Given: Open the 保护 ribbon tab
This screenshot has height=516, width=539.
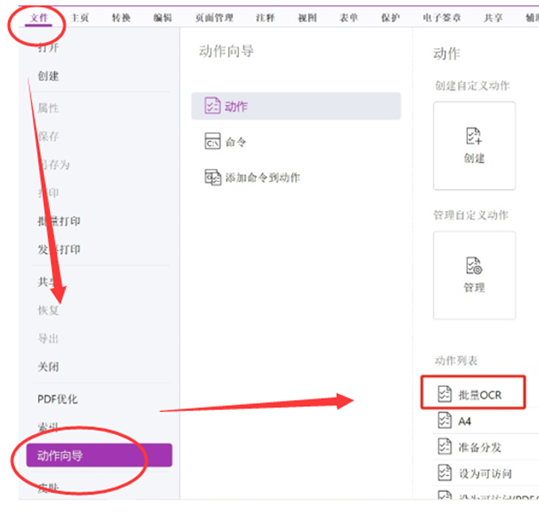Looking at the screenshot, I should 390,18.
